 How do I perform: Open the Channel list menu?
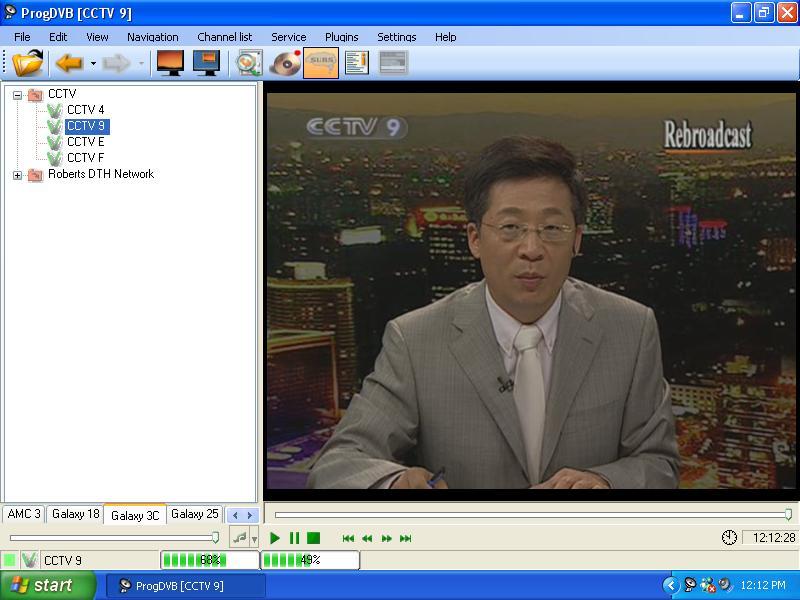click(224, 37)
